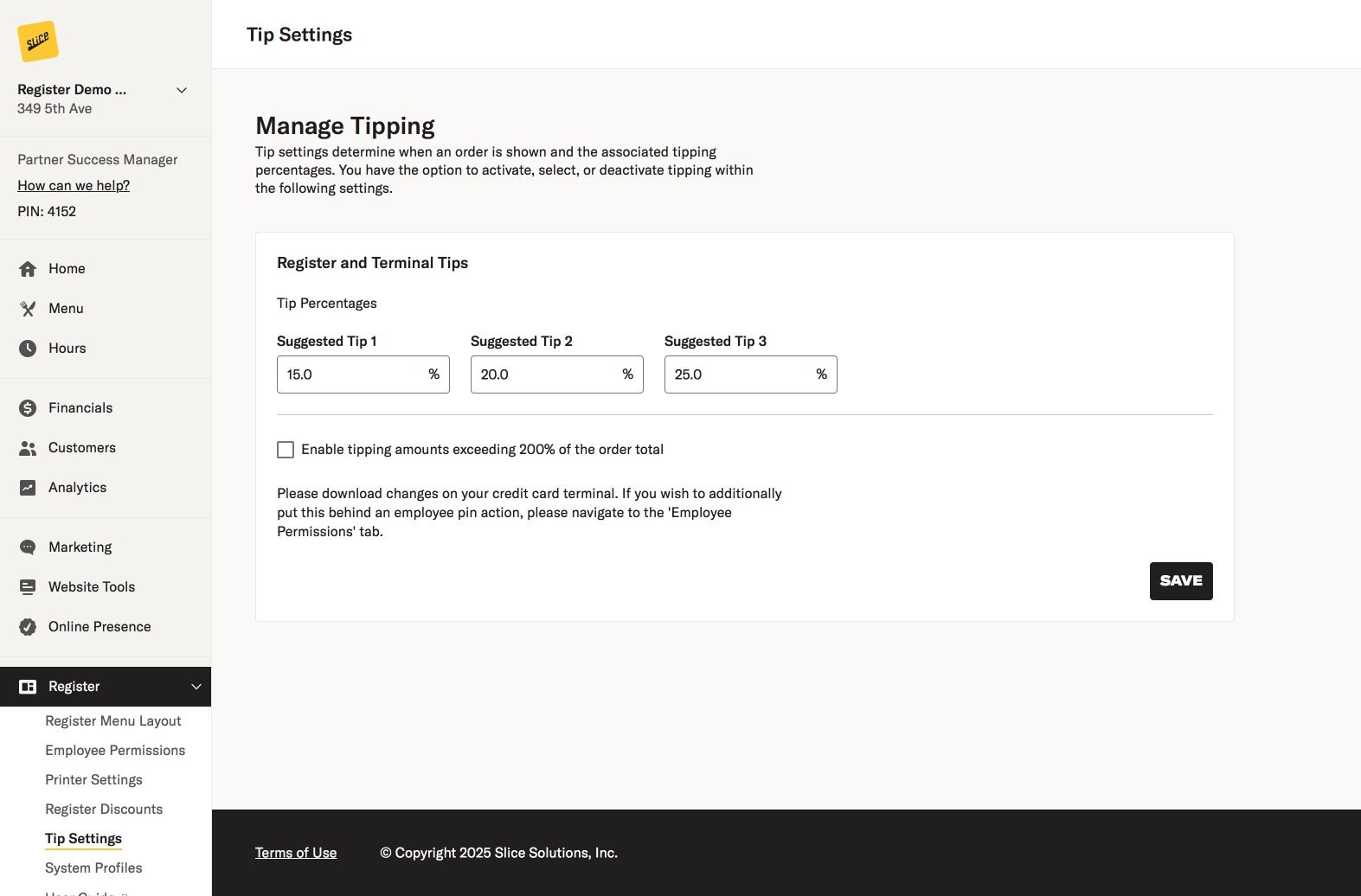Click the Marketing speech bubble icon

28,547
